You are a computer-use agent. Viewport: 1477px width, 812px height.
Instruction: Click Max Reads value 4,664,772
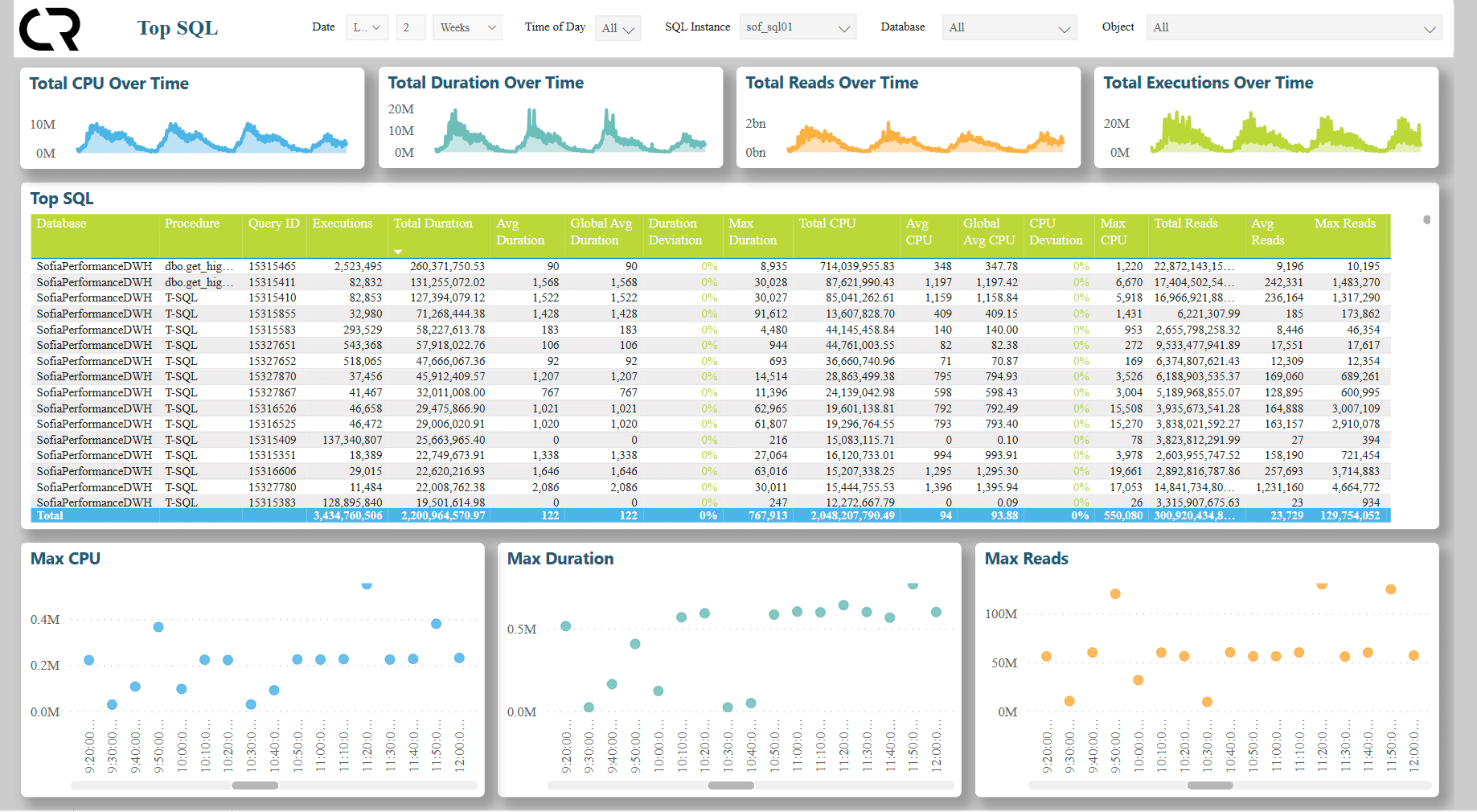tap(1356, 487)
